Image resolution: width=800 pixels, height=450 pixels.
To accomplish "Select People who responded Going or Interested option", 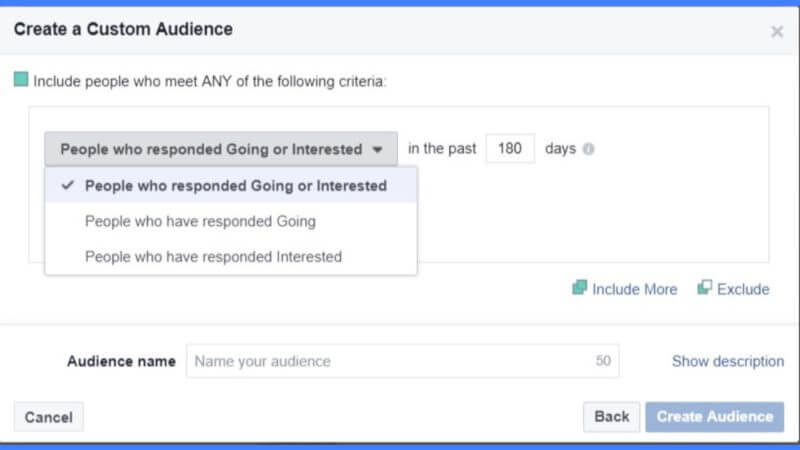I will point(231,186).
